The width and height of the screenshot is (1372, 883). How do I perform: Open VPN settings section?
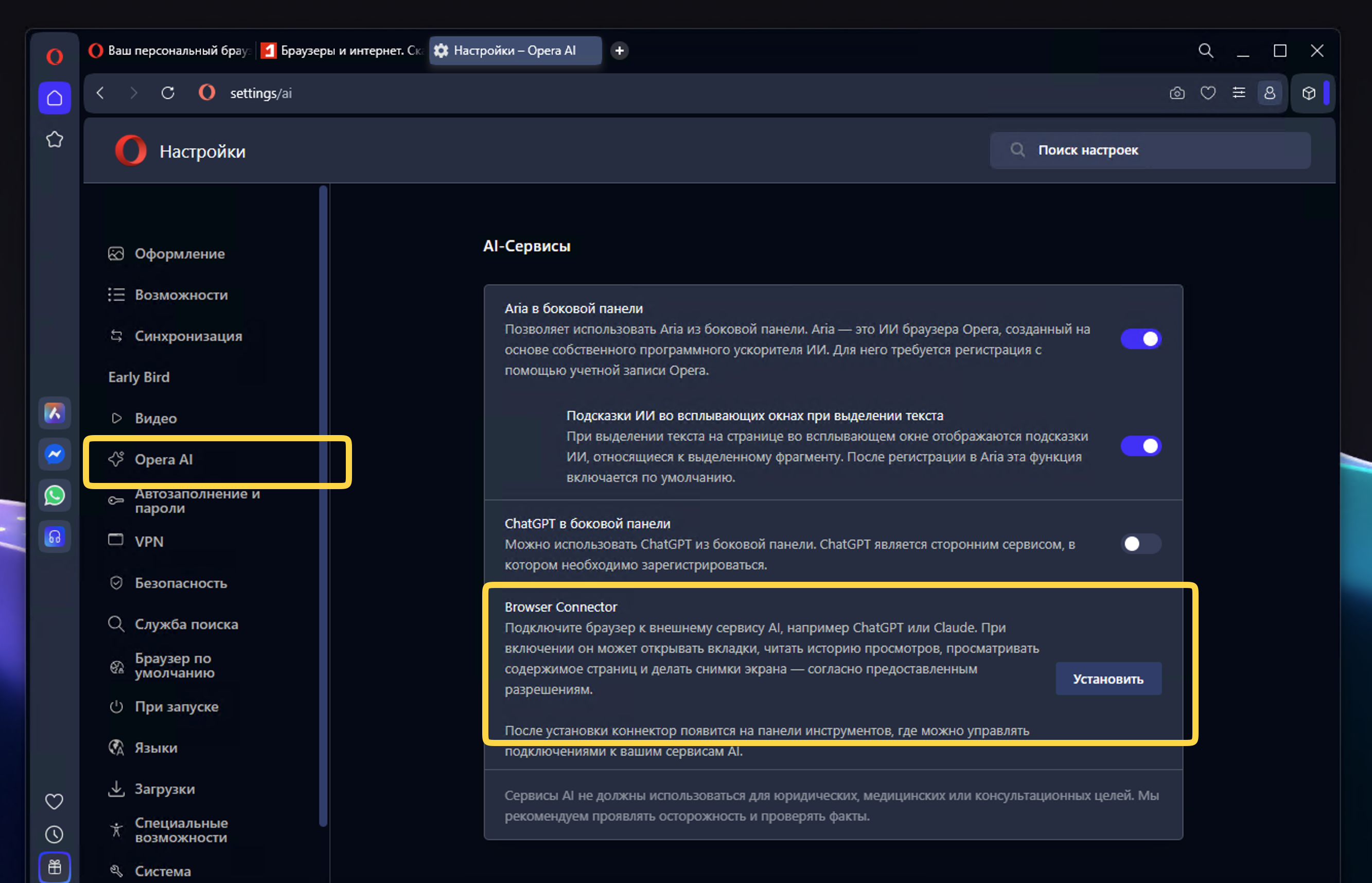click(149, 542)
